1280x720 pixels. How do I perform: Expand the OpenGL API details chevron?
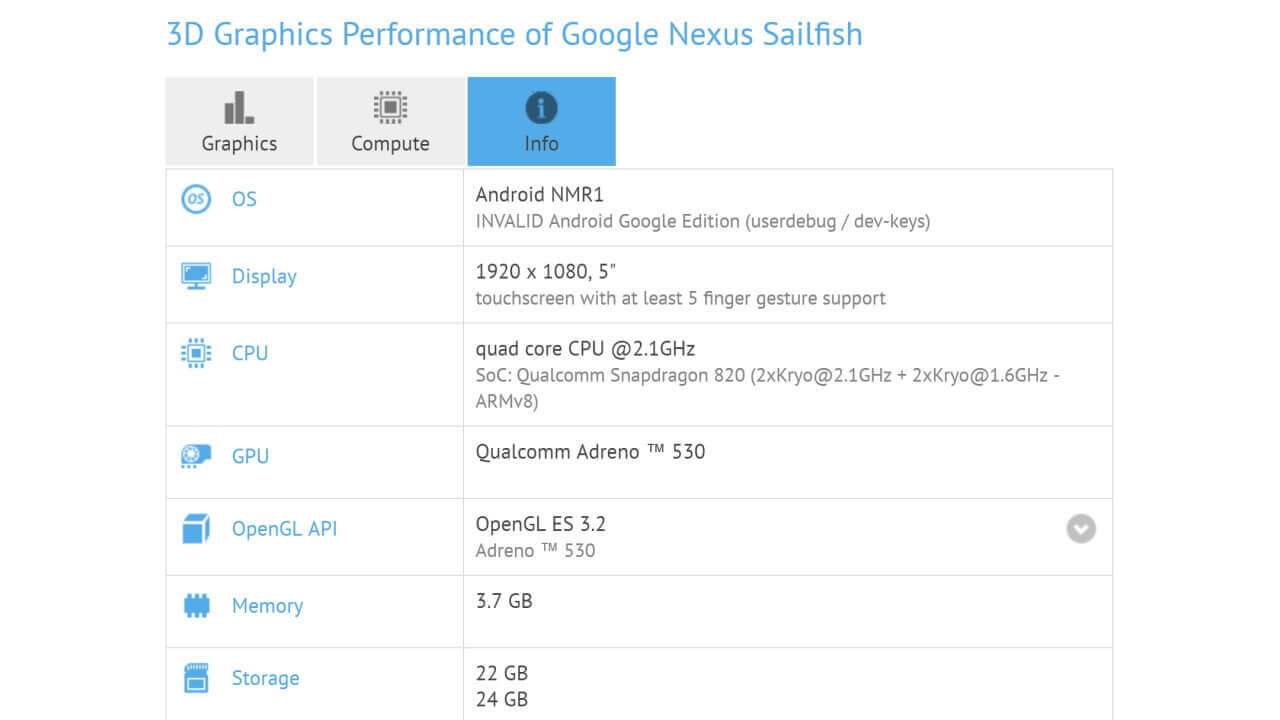pyautogui.click(x=1080, y=528)
